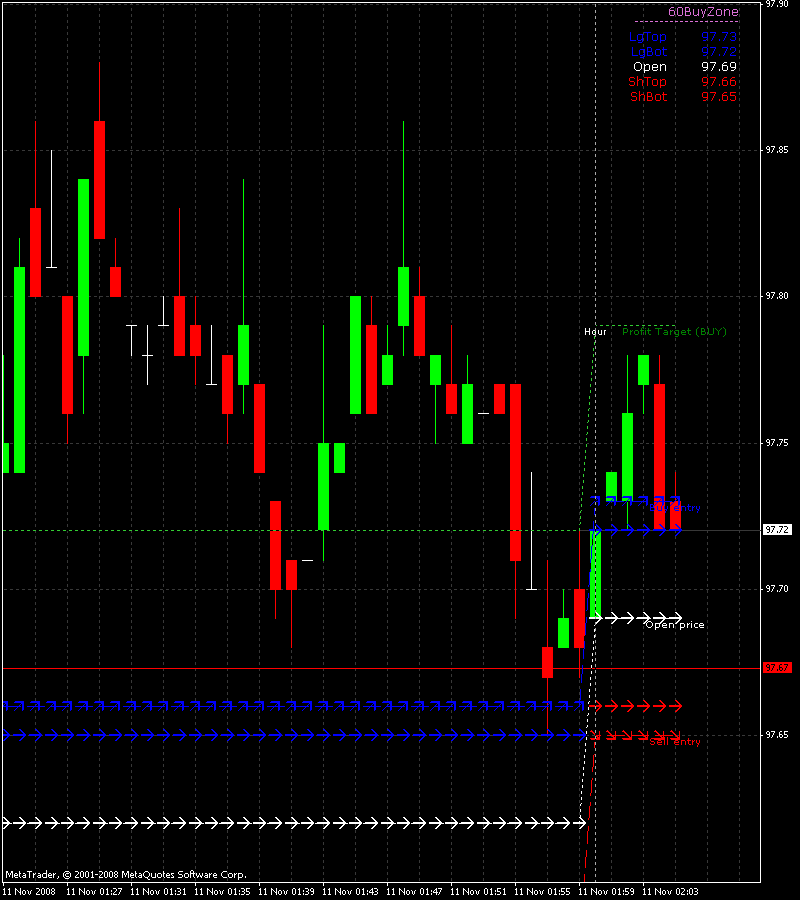The width and height of the screenshot is (800, 900).
Task: Click the Hour vertical line label
Action: 595,332
